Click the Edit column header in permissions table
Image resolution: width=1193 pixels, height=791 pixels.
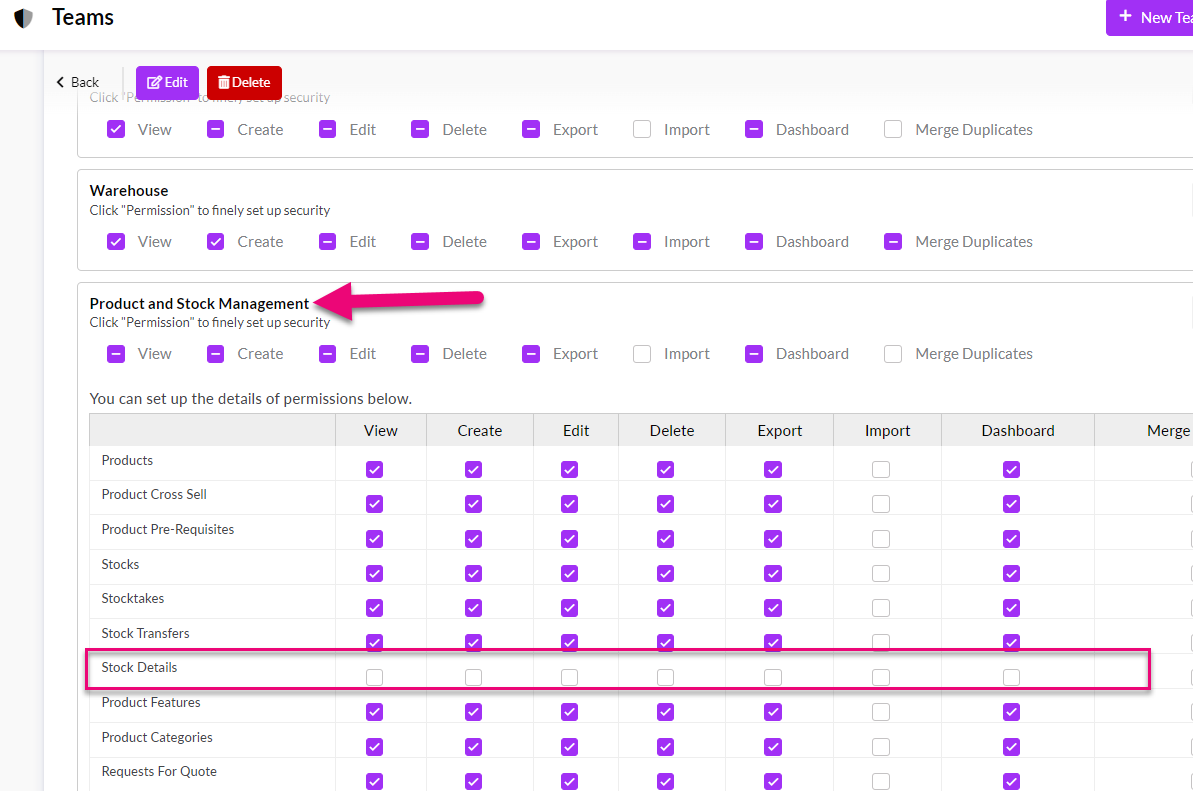click(576, 430)
